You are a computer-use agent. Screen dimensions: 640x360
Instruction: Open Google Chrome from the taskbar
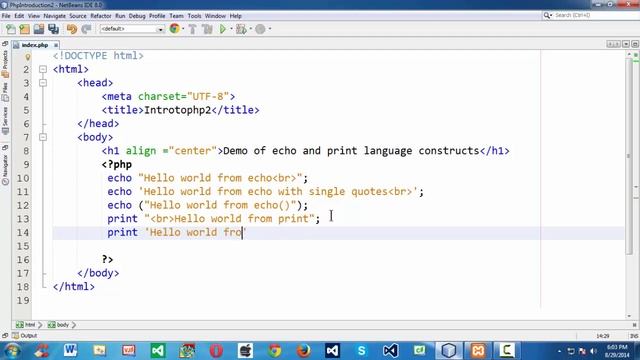coord(275,351)
